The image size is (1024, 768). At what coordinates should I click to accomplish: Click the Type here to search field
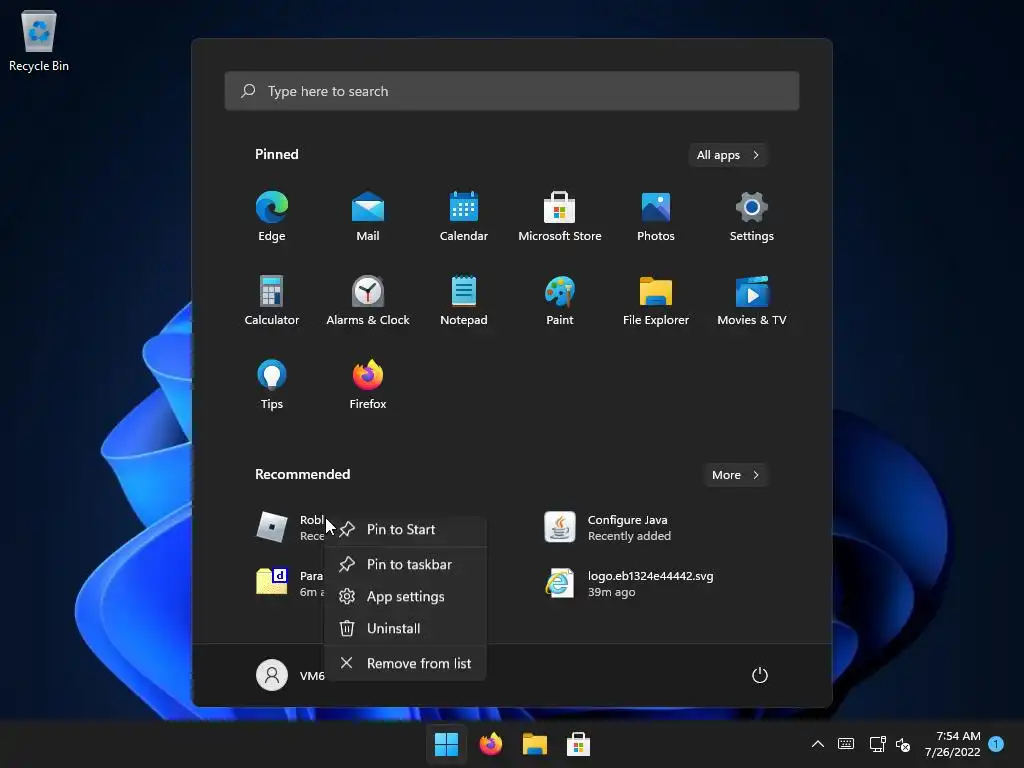512,91
